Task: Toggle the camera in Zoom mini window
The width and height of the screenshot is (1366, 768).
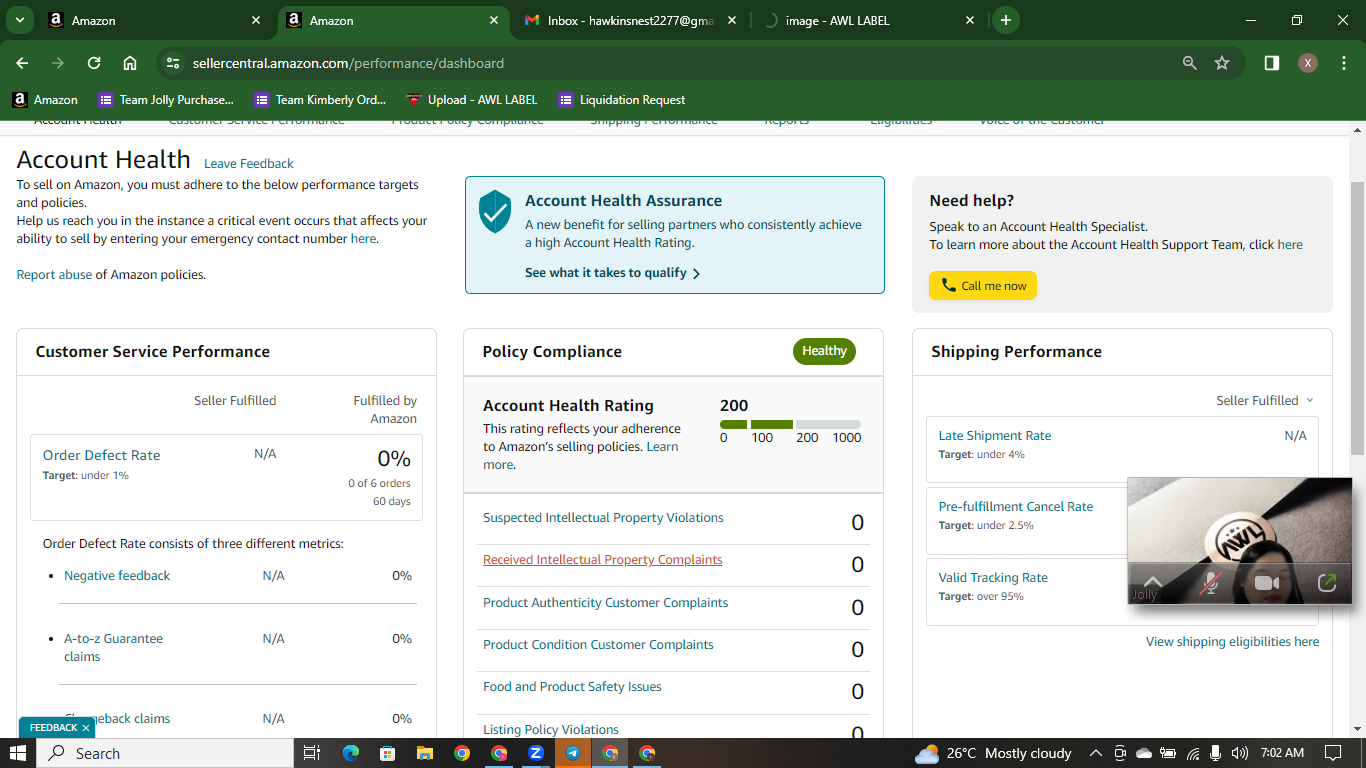Action: pyautogui.click(x=1267, y=583)
